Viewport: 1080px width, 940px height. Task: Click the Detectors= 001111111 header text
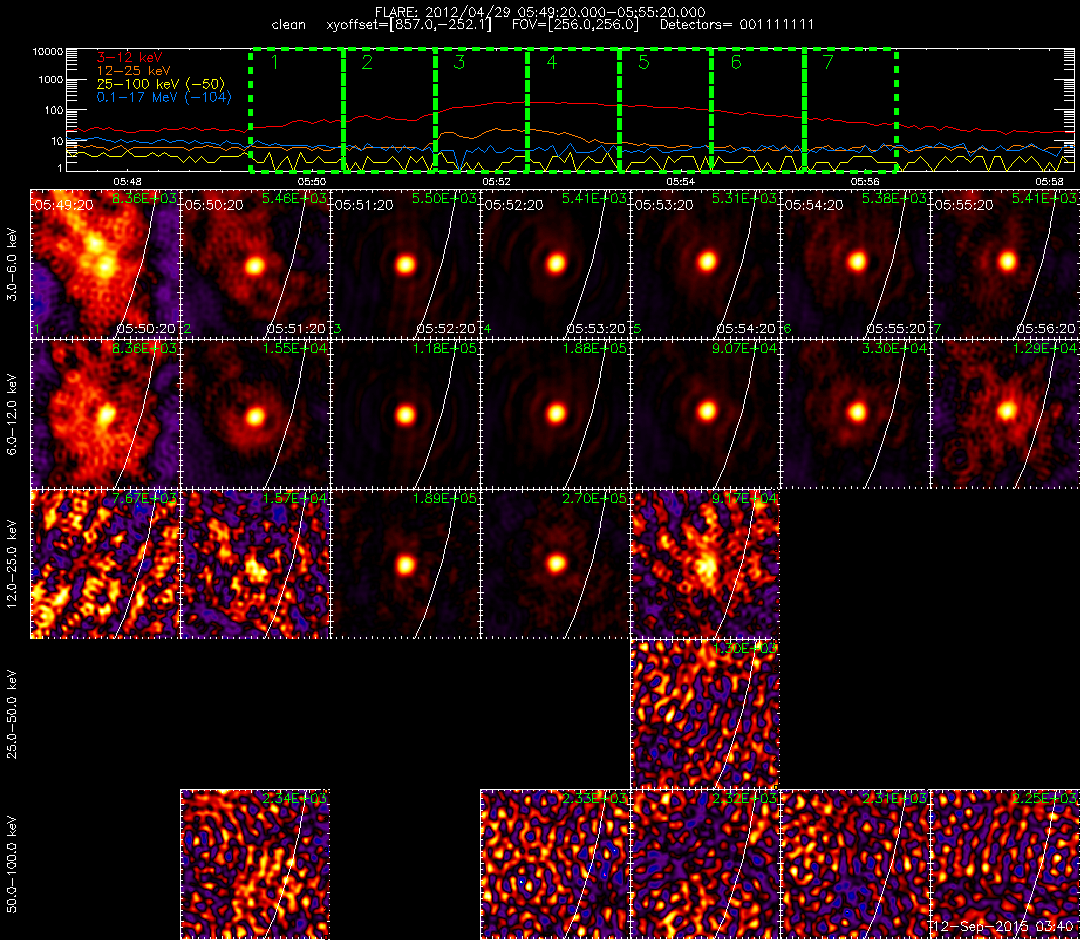737,25
